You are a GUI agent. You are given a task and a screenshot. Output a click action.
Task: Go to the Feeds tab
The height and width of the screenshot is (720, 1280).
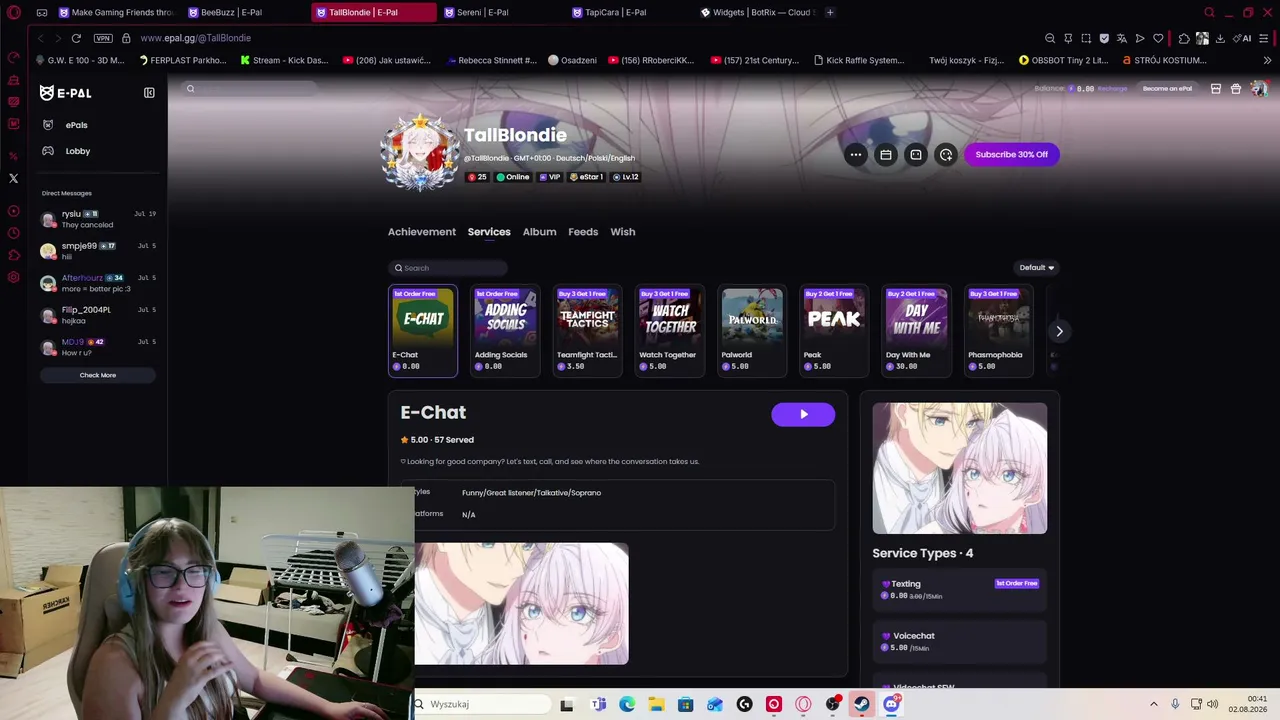(583, 232)
